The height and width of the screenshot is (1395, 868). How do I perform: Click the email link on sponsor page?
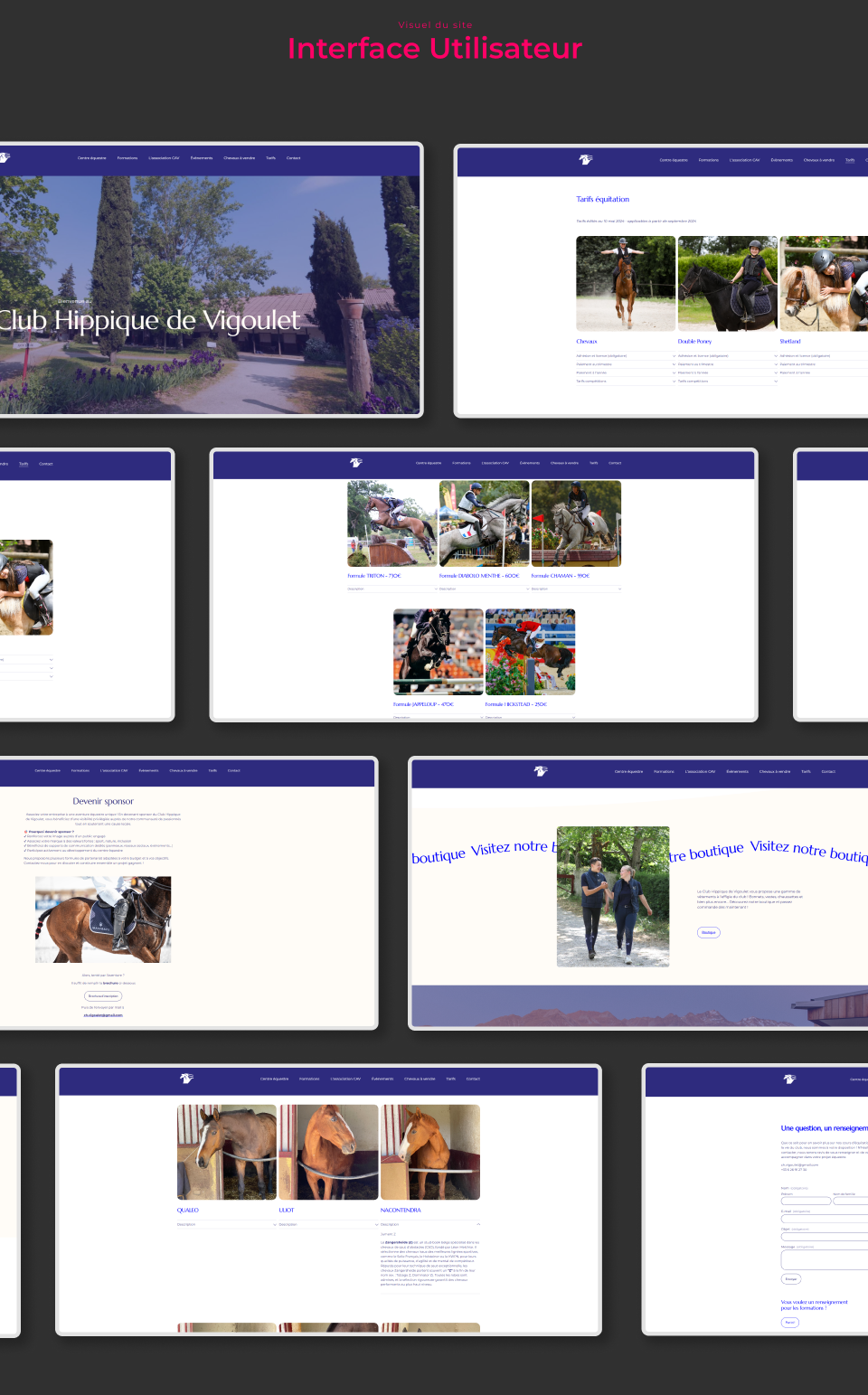click(x=103, y=1014)
